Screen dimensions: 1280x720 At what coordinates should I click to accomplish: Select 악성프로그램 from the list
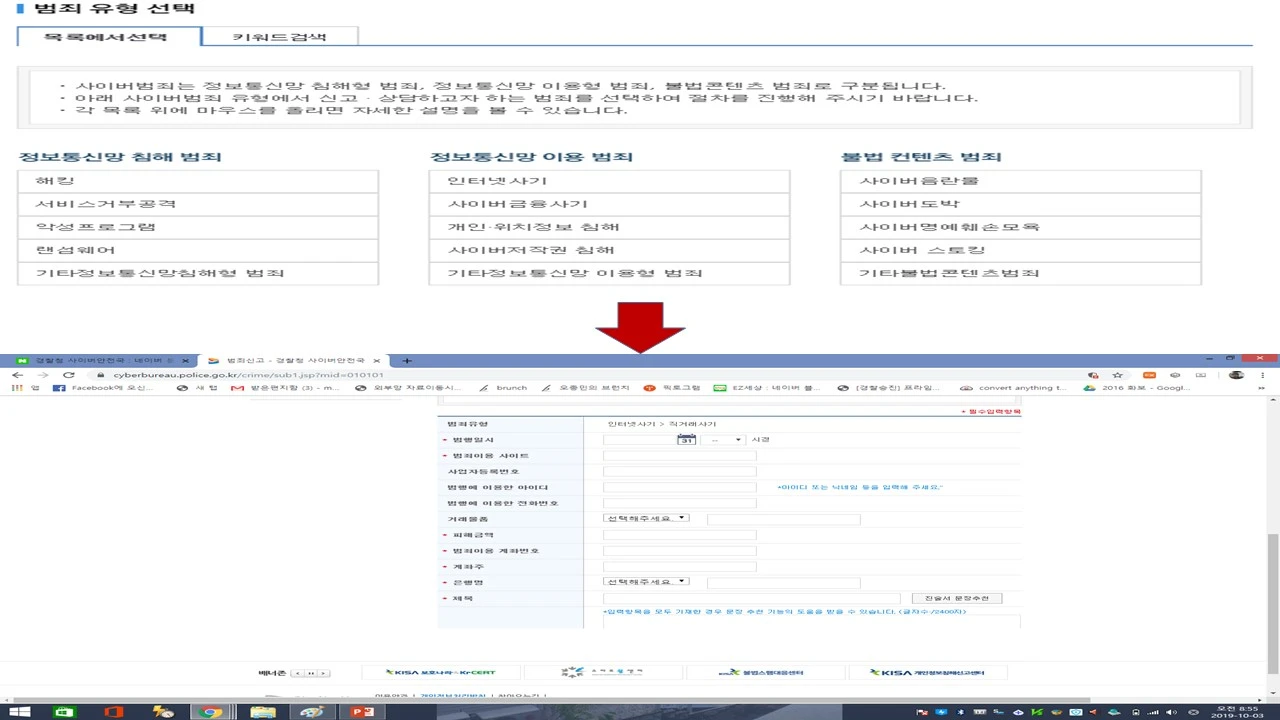[x=198, y=227]
